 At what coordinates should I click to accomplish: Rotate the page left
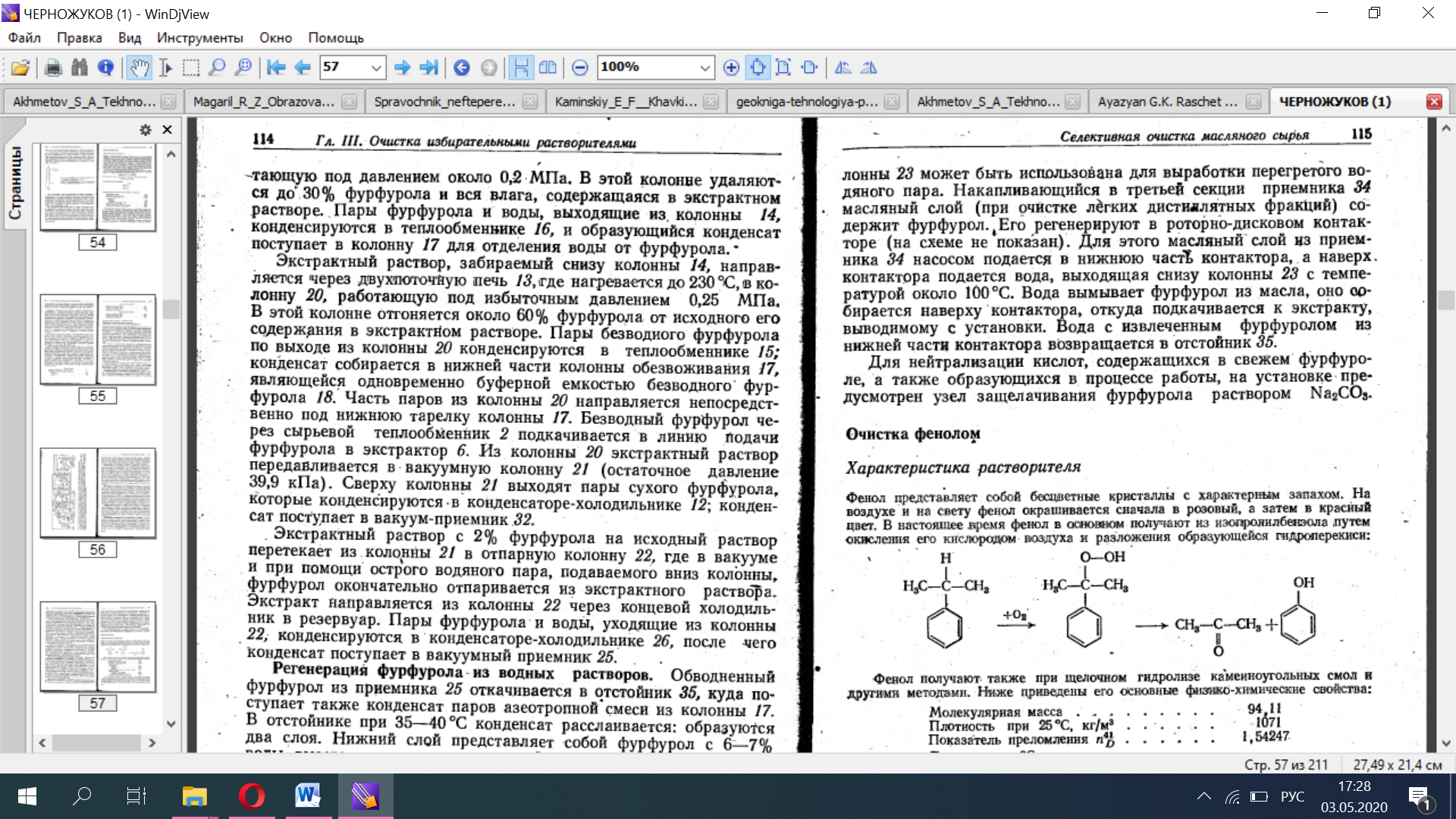pos(843,67)
